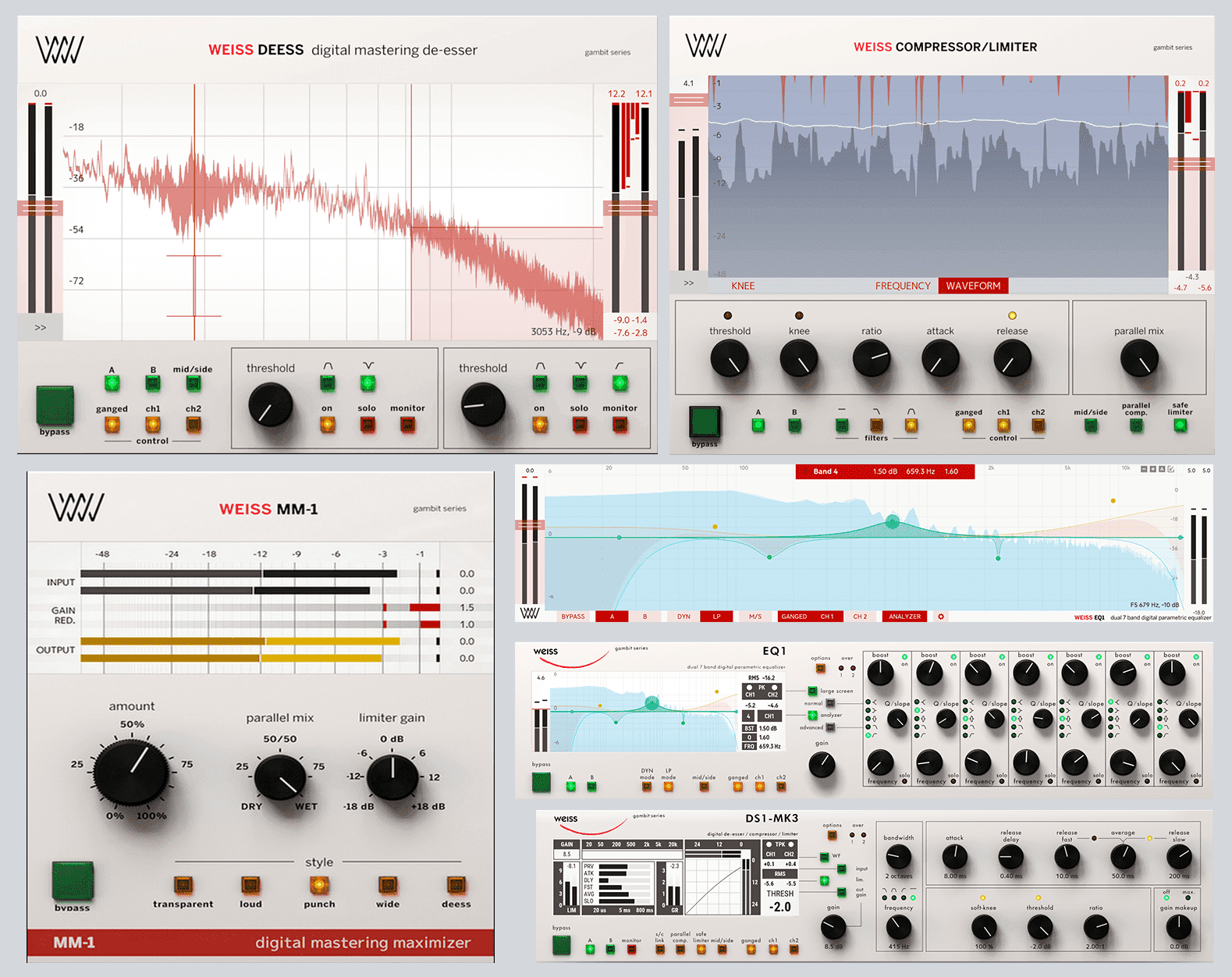Viewport: 1232px width, 977px height.
Task: Enable s/c link in DS1-MK3
Action: 659,949
